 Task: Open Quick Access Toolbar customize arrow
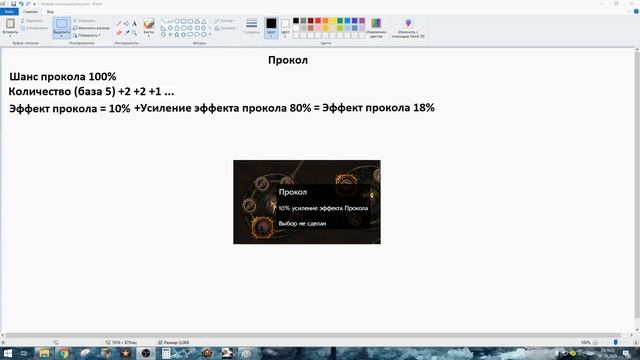tap(35, 4)
